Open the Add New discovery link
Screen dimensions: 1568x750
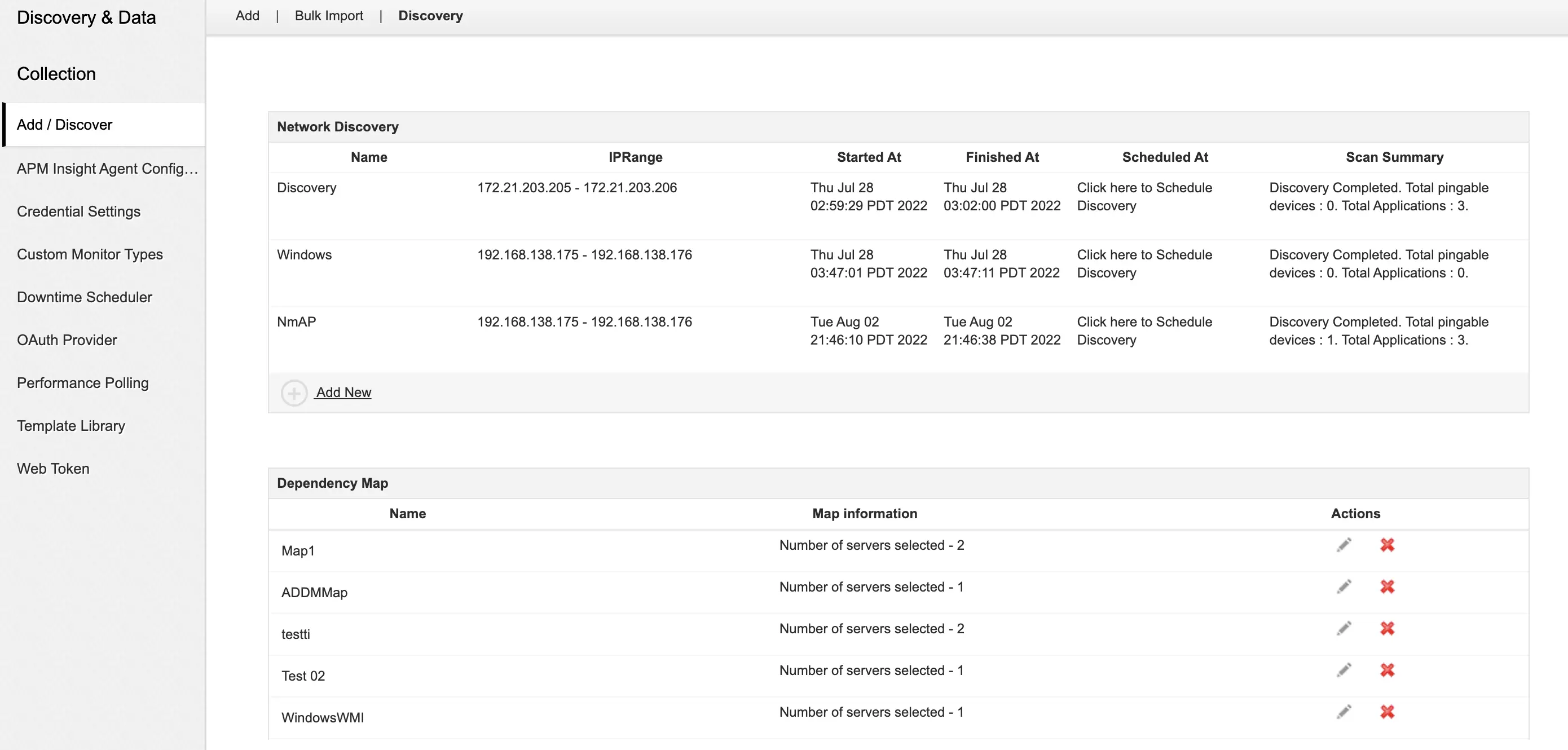343,392
